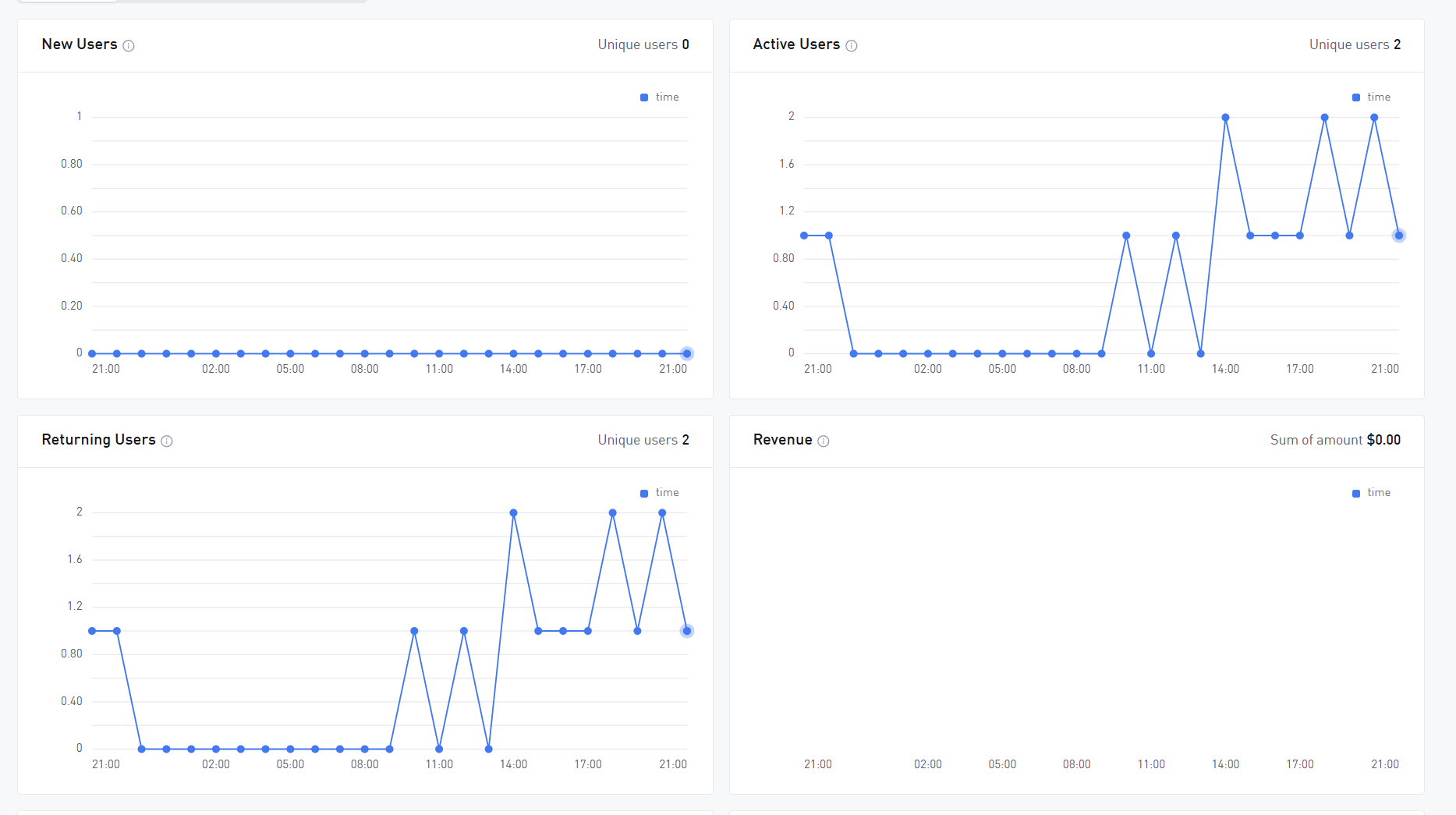Open the info tooltip icon for Active Users

pos(852,46)
